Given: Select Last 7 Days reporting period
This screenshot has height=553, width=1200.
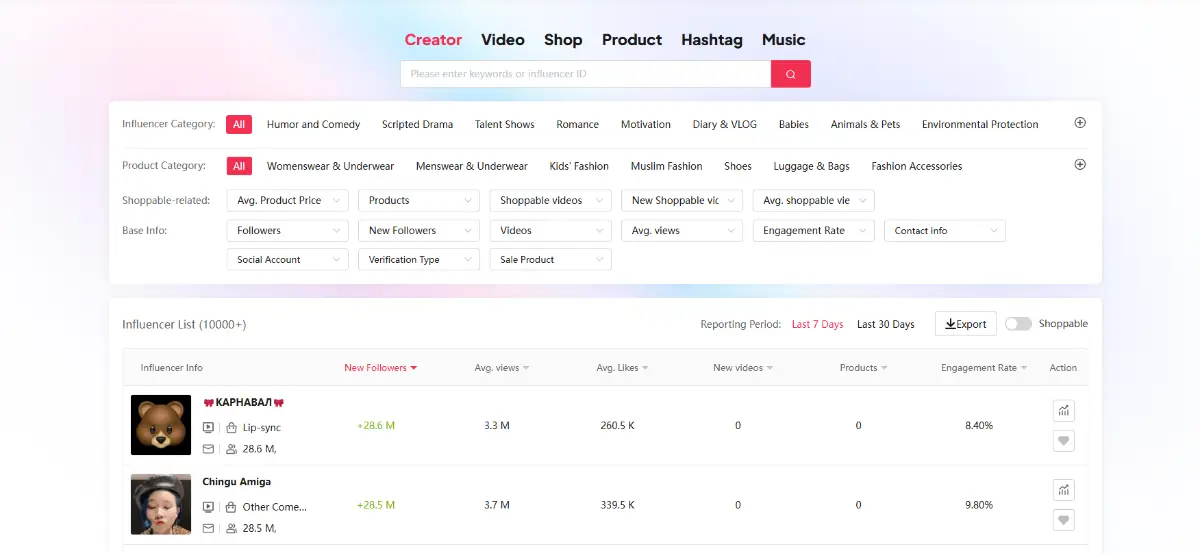Looking at the screenshot, I should click(x=817, y=324).
